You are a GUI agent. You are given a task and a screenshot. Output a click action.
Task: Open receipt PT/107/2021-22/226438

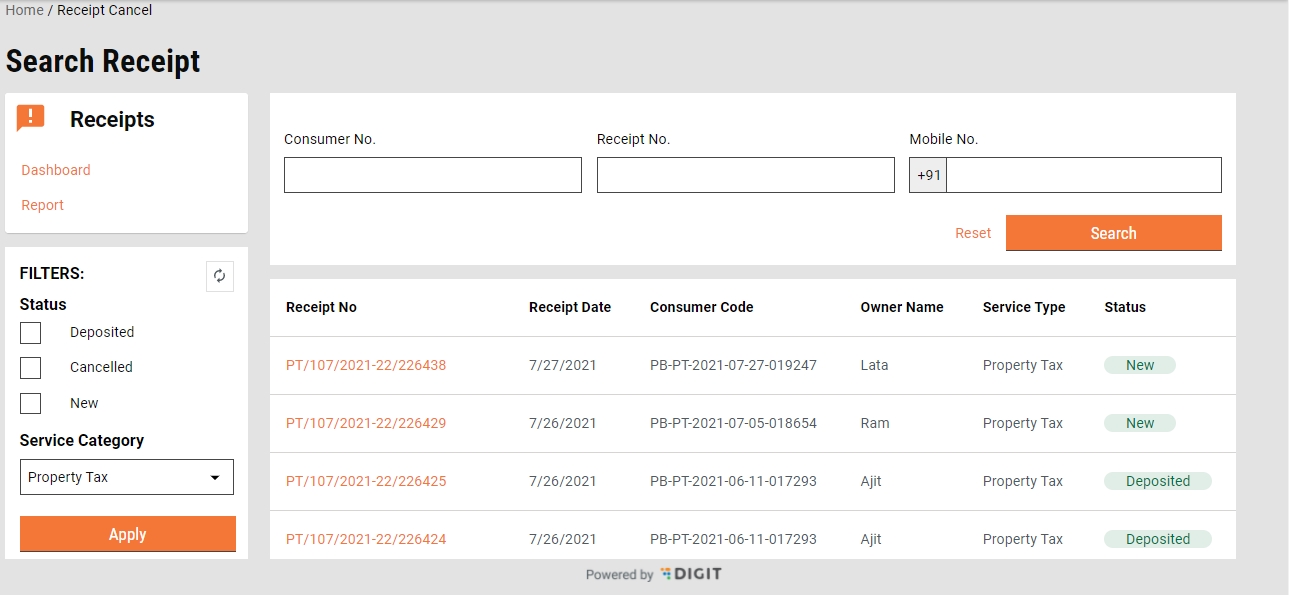[x=366, y=365]
